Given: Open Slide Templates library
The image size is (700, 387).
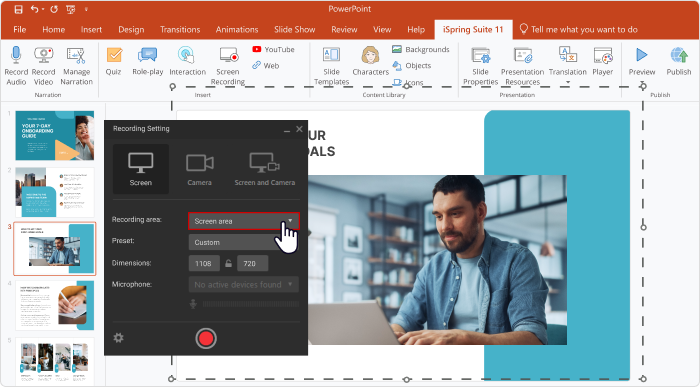Looking at the screenshot, I should tap(331, 66).
